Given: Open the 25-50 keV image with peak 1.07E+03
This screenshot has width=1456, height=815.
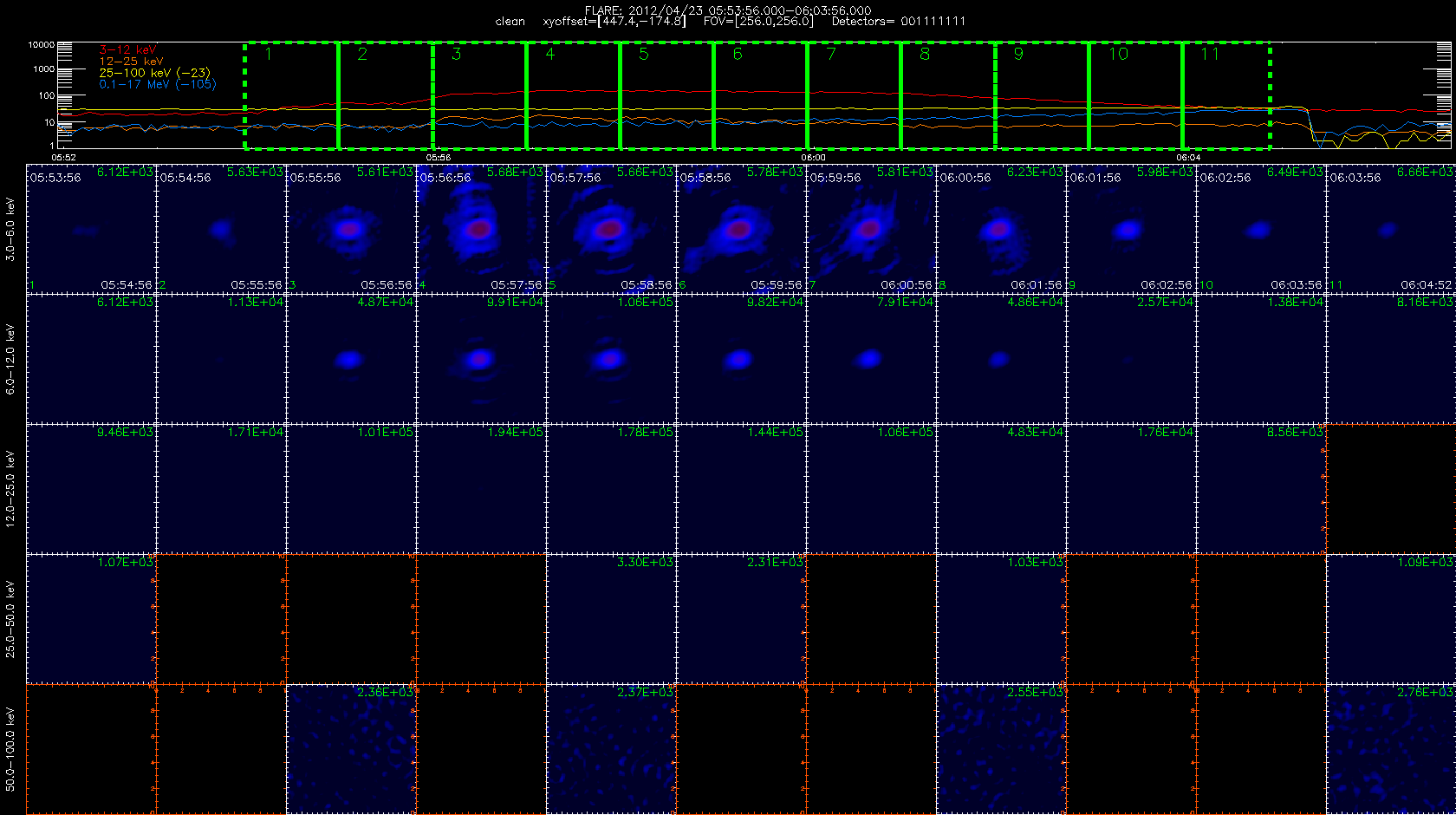Looking at the screenshot, I should (91, 619).
